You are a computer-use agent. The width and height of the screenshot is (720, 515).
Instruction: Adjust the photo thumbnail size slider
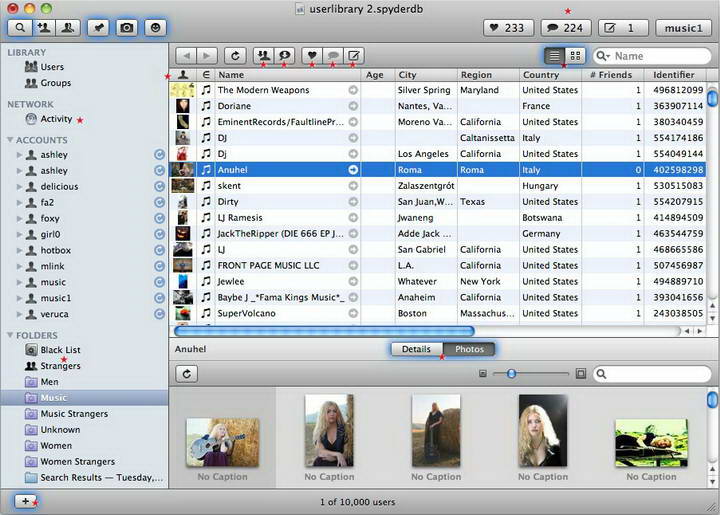coord(511,374)
